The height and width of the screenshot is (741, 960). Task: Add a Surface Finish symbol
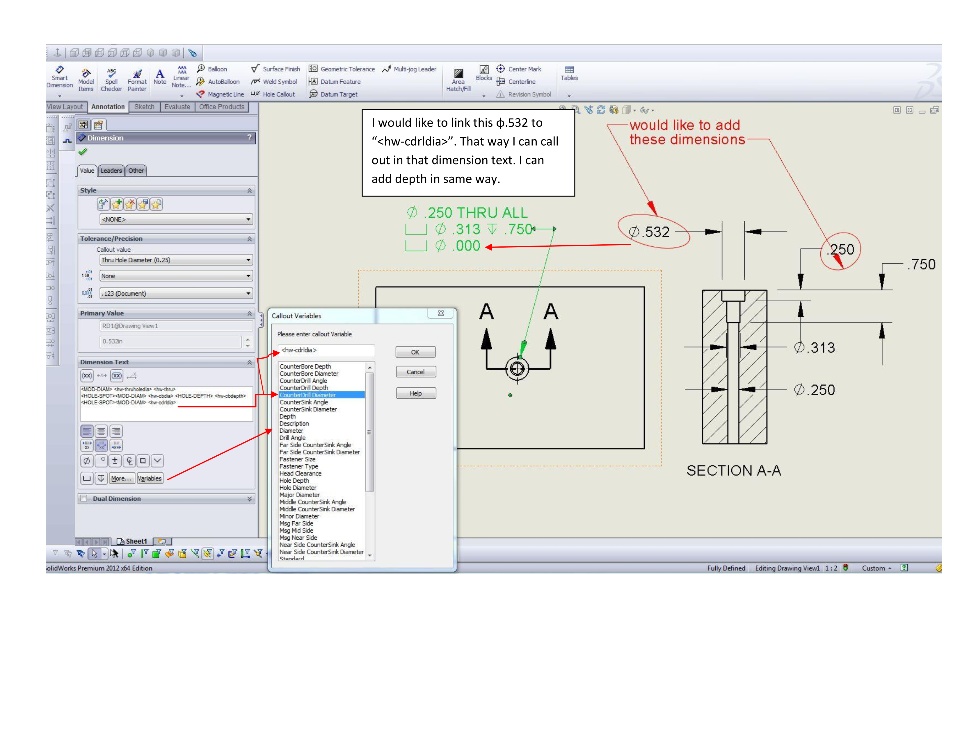coord(276,69)
